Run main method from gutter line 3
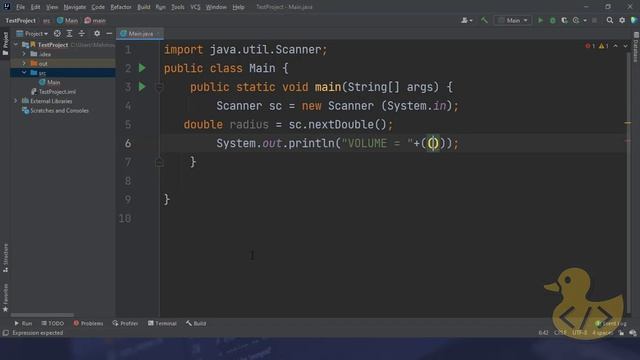The image size is (640, 360). click(x=142, y=87)
